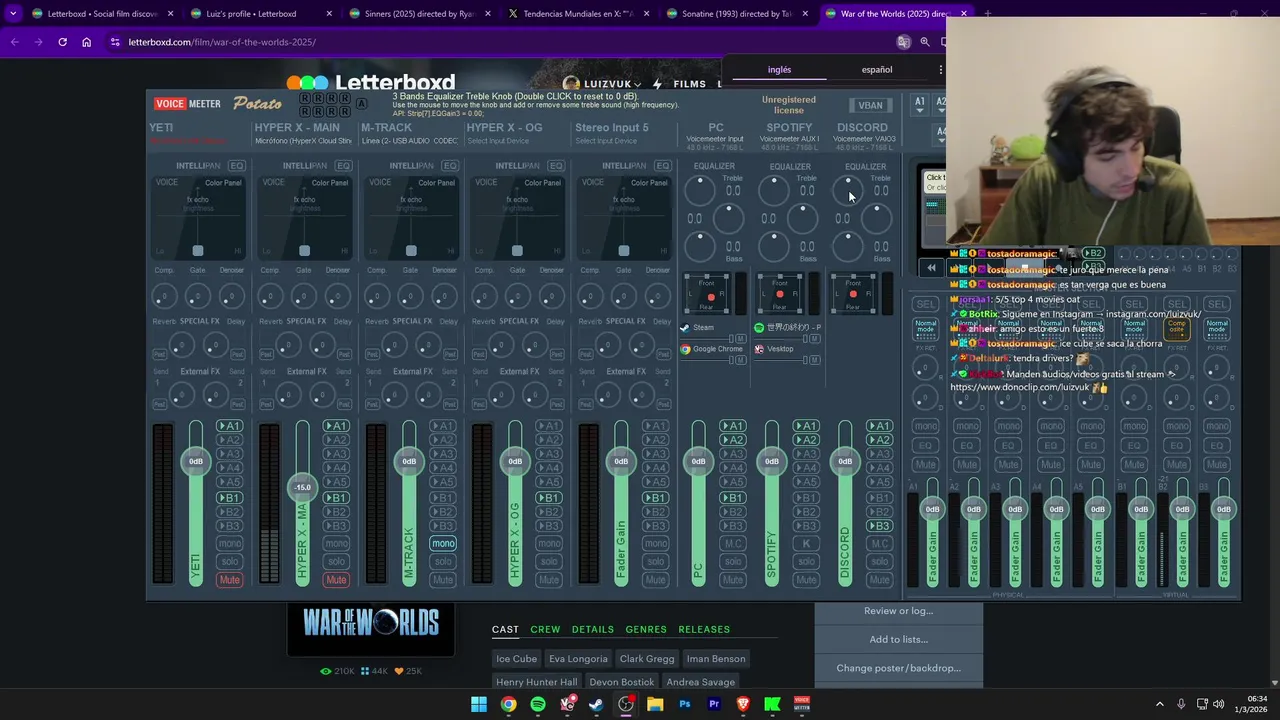Click the Voicemeeter Potato logo
Image resolution: width=1280 pixels, height=720 pixels.
click(218, 103)
